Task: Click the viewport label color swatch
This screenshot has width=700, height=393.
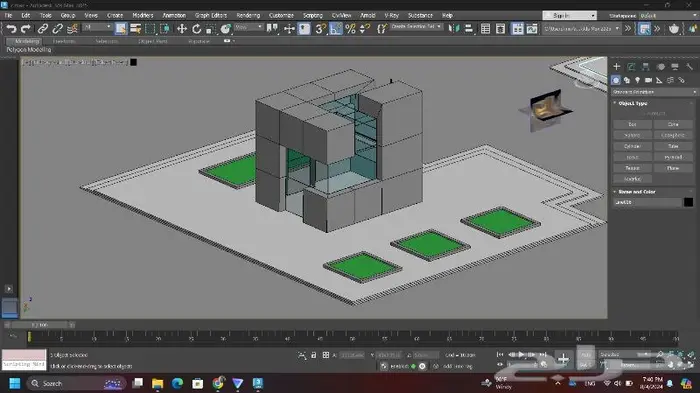Action: (x=133, y=62)
